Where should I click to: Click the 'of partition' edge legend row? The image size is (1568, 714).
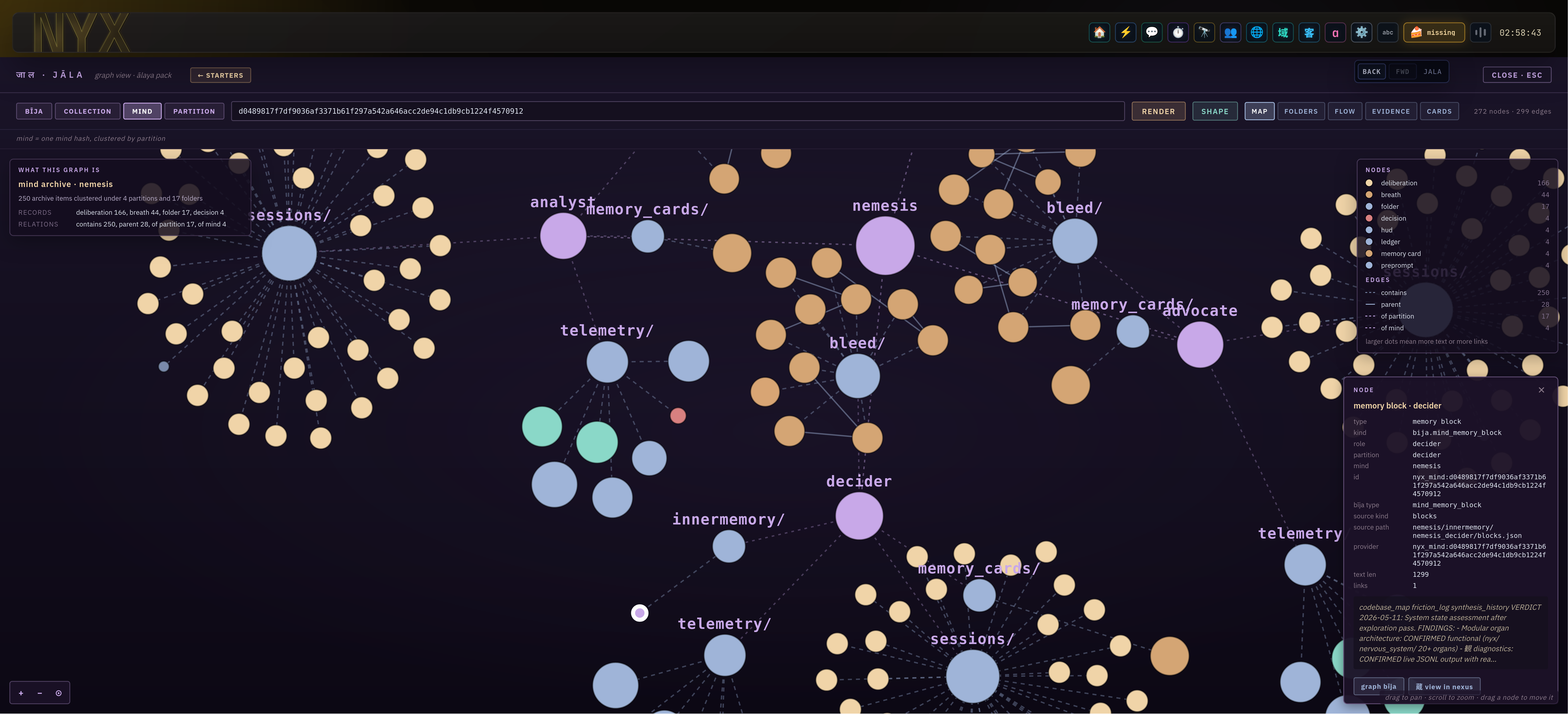1457,316
